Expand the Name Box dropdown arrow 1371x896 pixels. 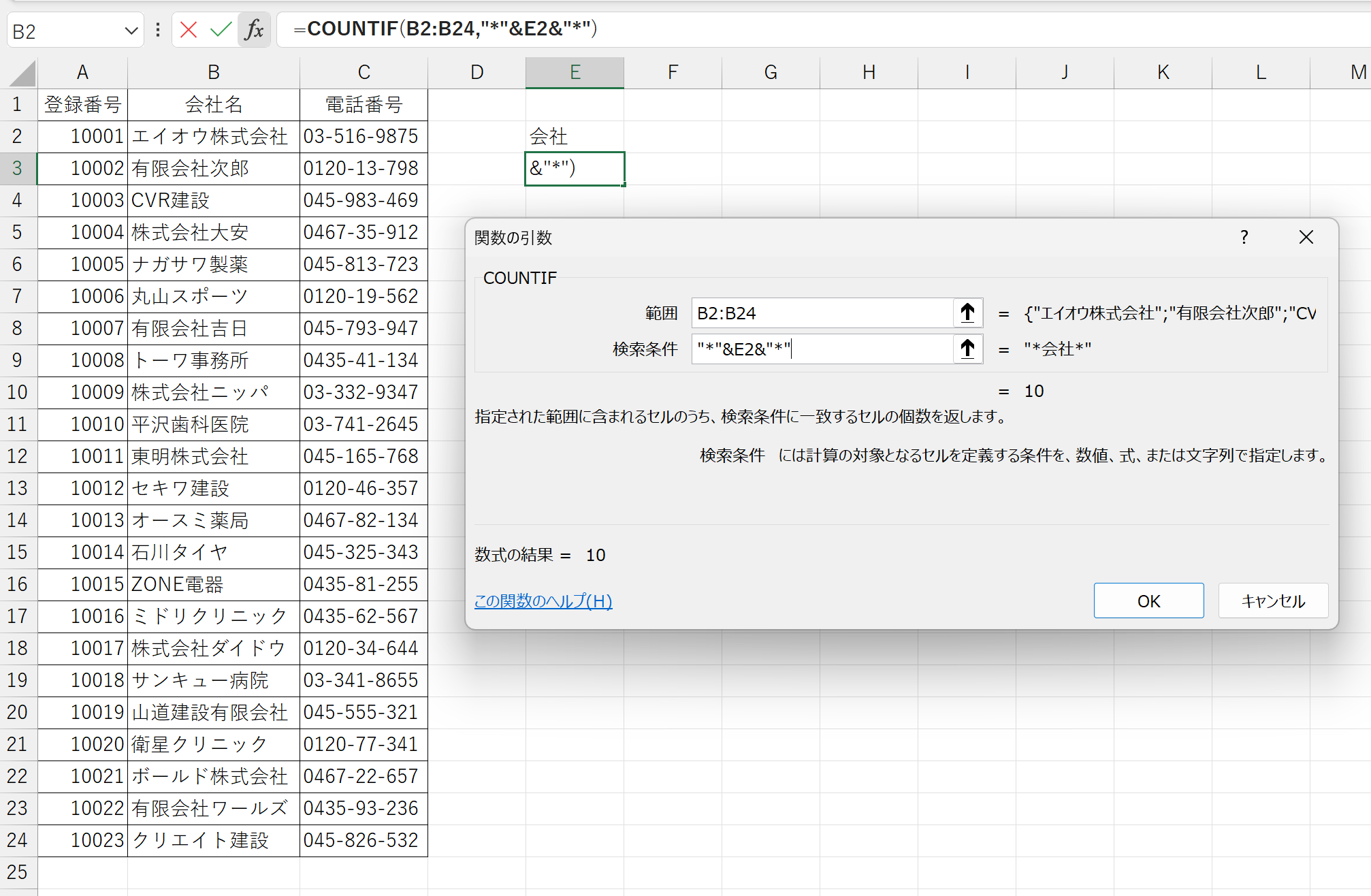[x=131, y=31]
